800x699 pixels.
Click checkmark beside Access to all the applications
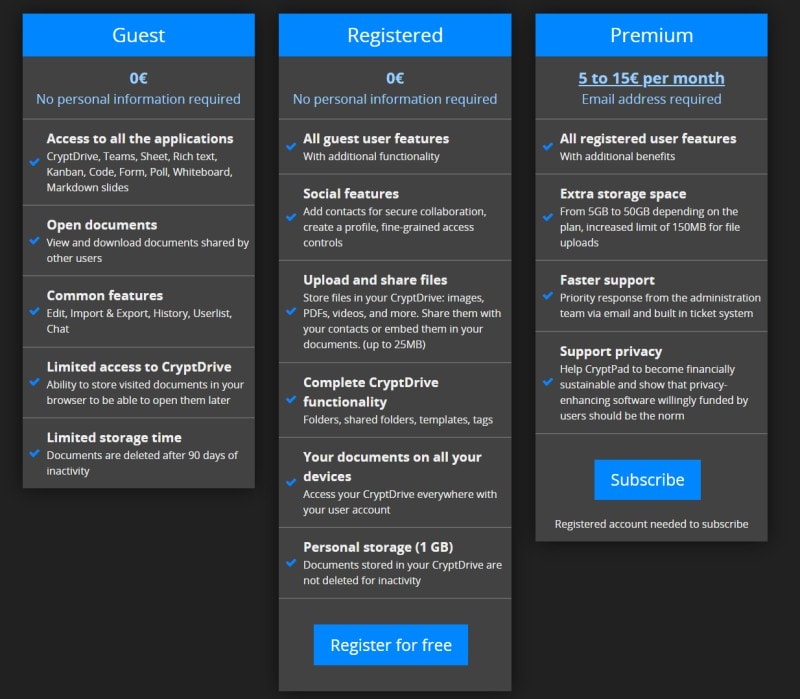pyautogui.click(x=34, y=162)
